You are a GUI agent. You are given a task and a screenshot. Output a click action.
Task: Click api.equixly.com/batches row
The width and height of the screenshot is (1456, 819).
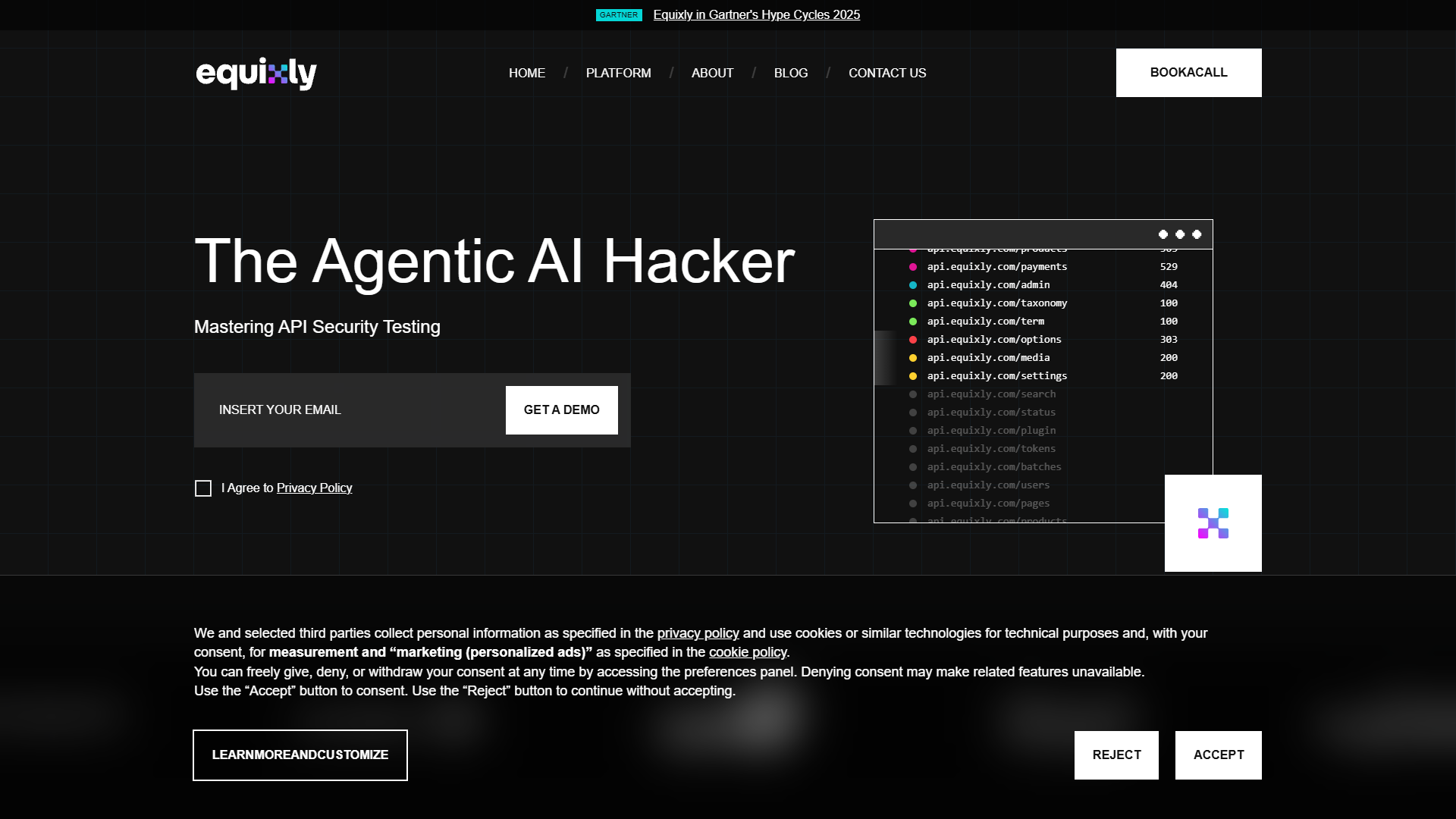[1043, 467]
